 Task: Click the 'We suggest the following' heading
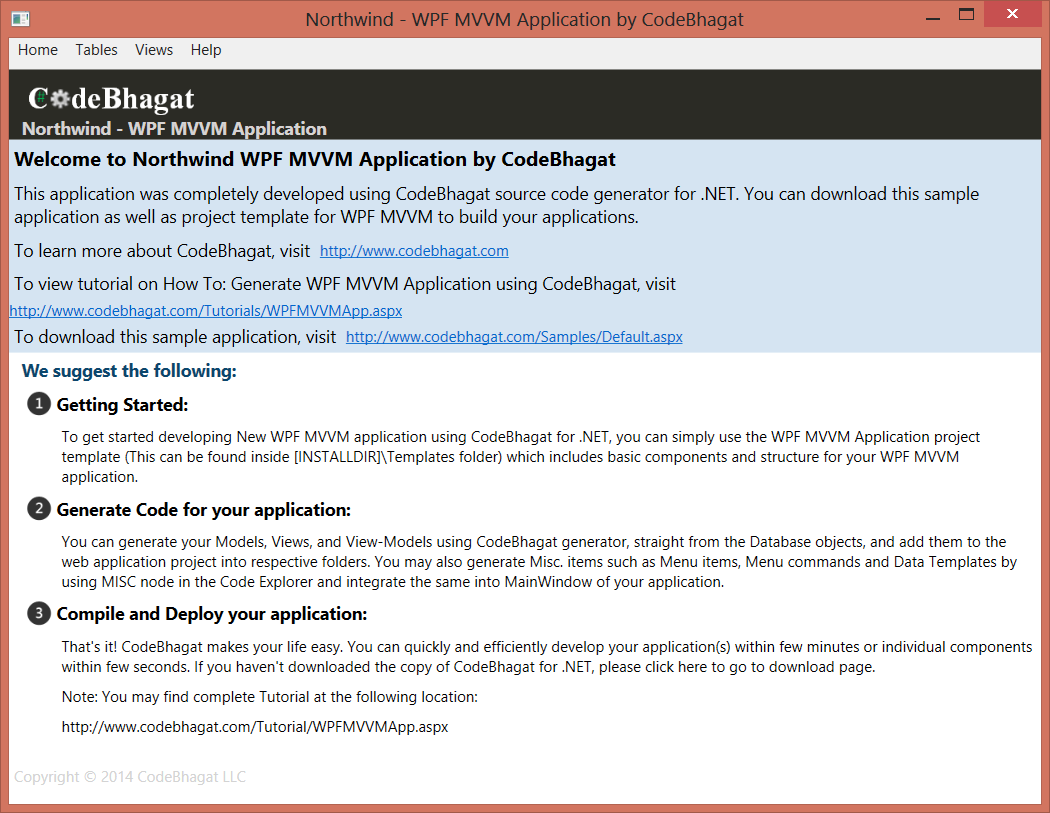click(129, 371)
